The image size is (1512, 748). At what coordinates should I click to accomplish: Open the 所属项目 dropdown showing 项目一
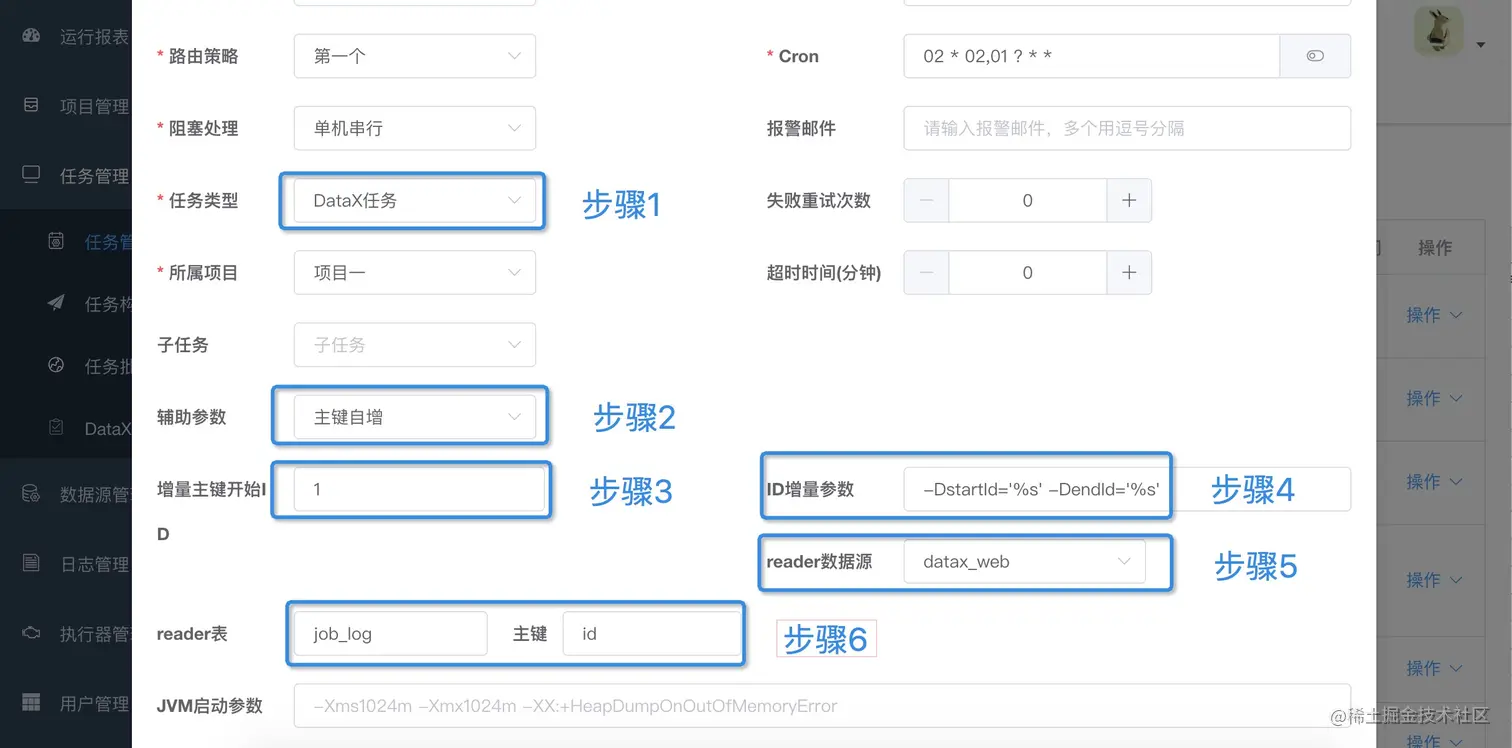414,272
